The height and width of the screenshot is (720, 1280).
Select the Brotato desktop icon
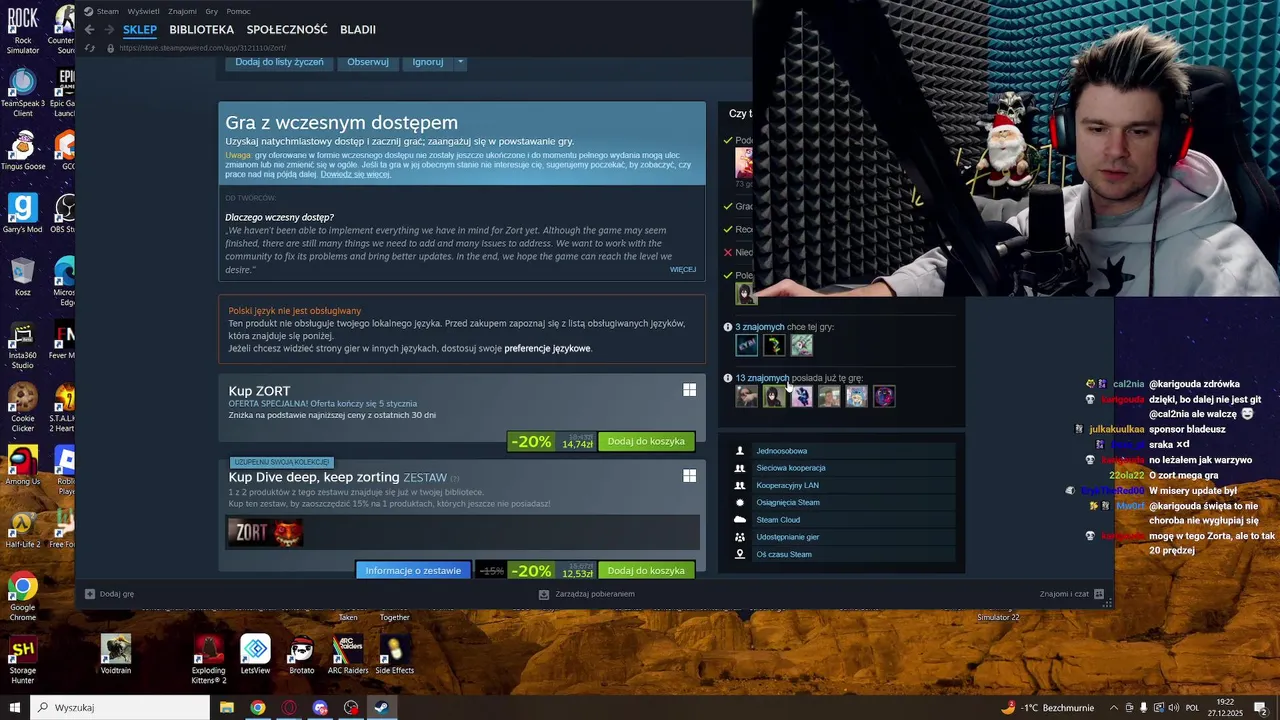302,655
